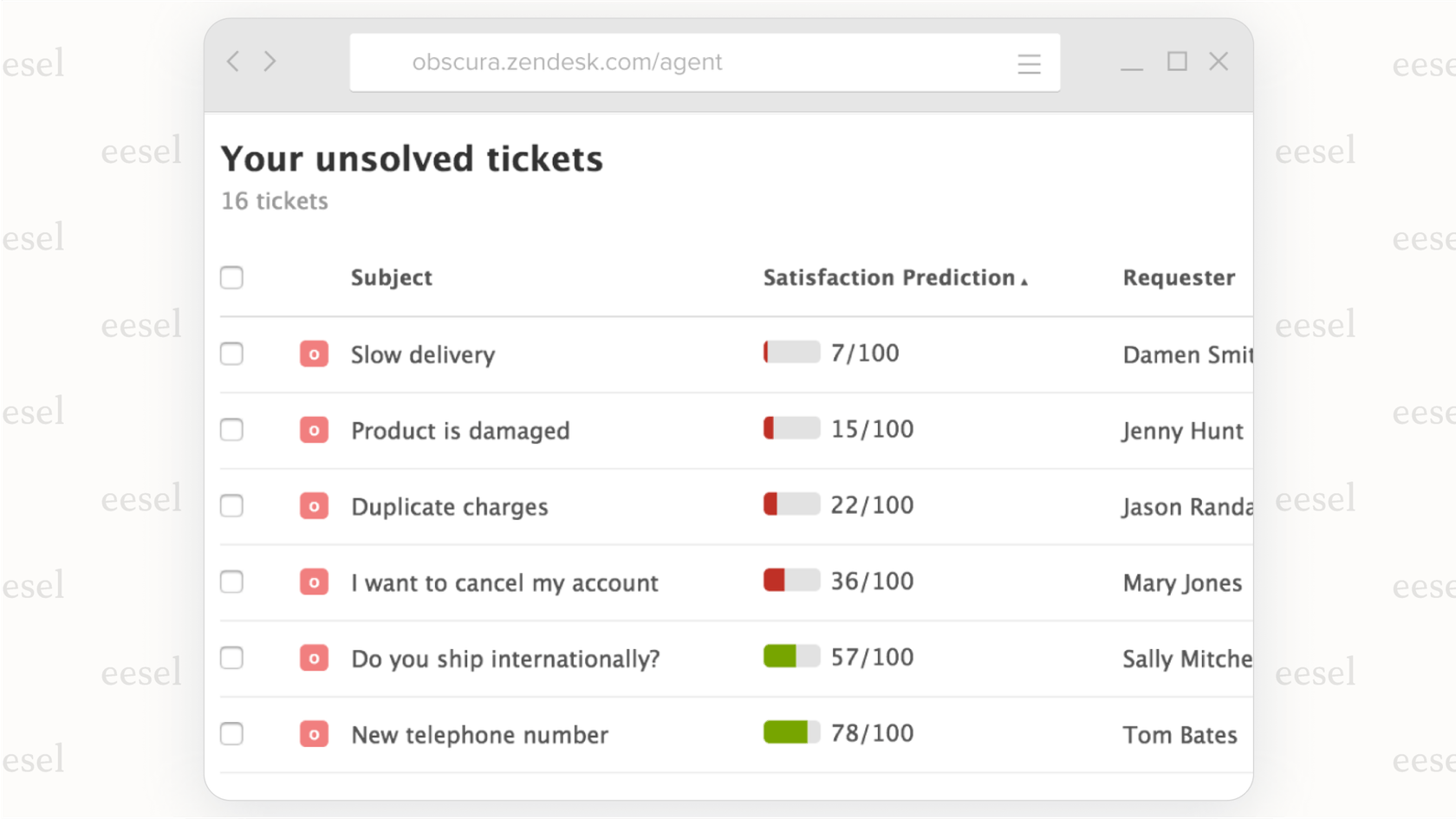Check the checkbox for Mary Jones's cancellation ticket
Viewport: 1456px width, 819px height.
(231, 582)
